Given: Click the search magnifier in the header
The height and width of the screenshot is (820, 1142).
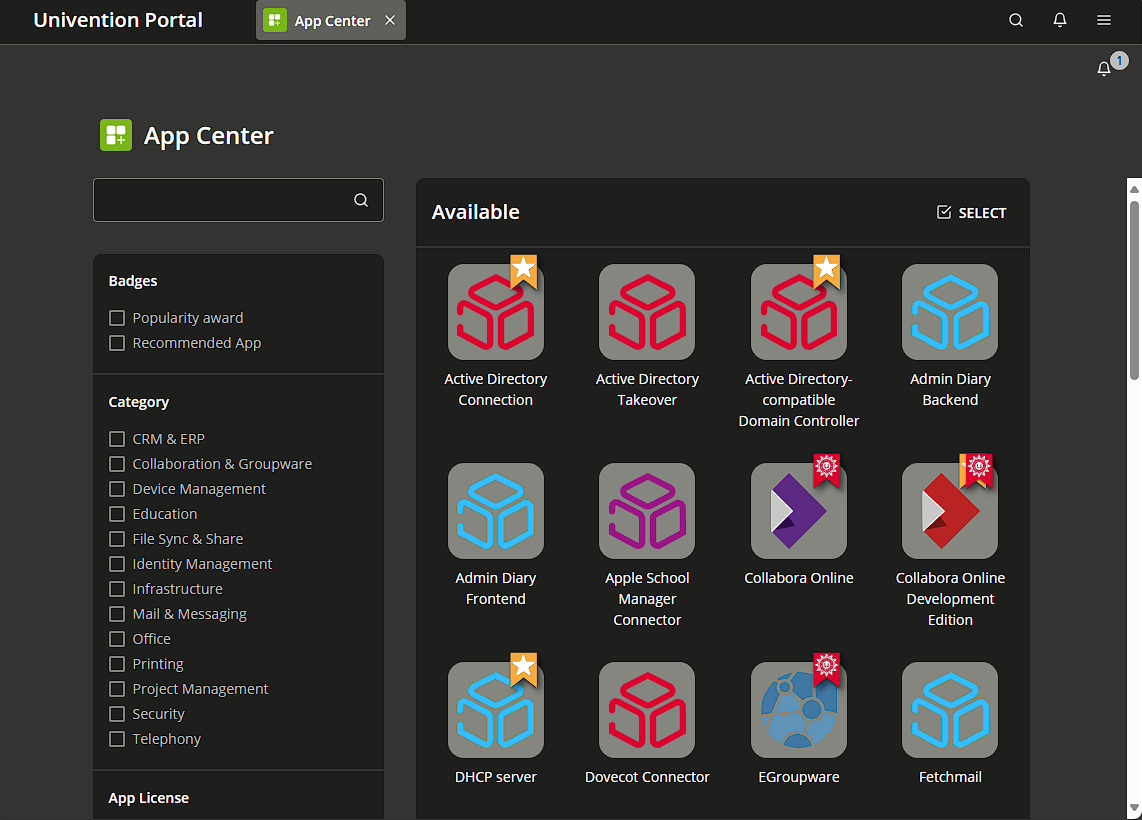Looking at the screenshot, I should [1016, 20].
